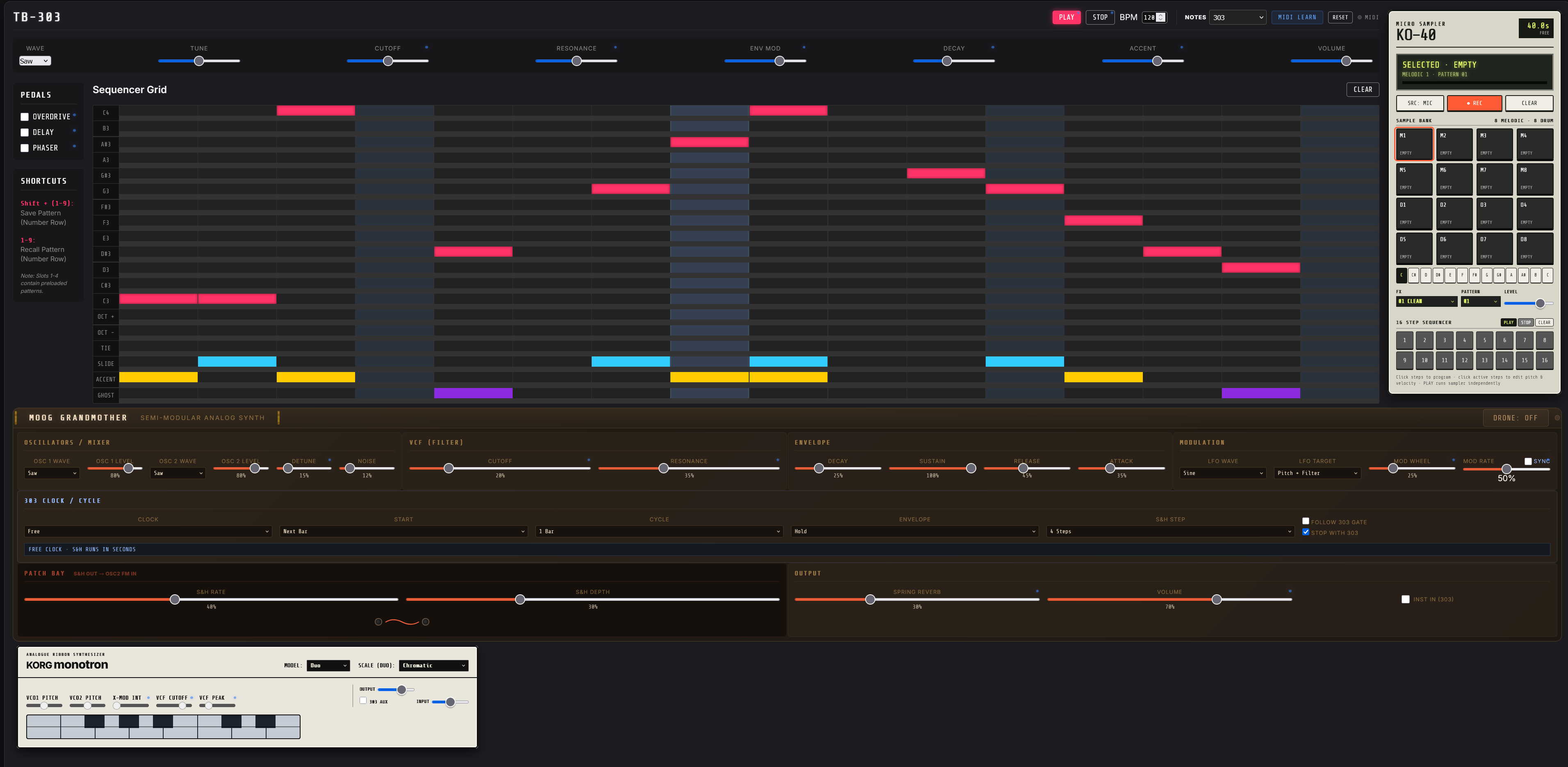This screenshot has height=767, width=1568.
Task: Enable the PHASER pedal checkbox
Action: (24, 148)
